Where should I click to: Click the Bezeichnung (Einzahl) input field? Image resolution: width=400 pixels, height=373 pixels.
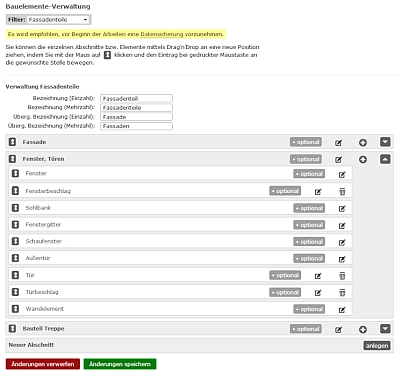(x=136, y=98)
